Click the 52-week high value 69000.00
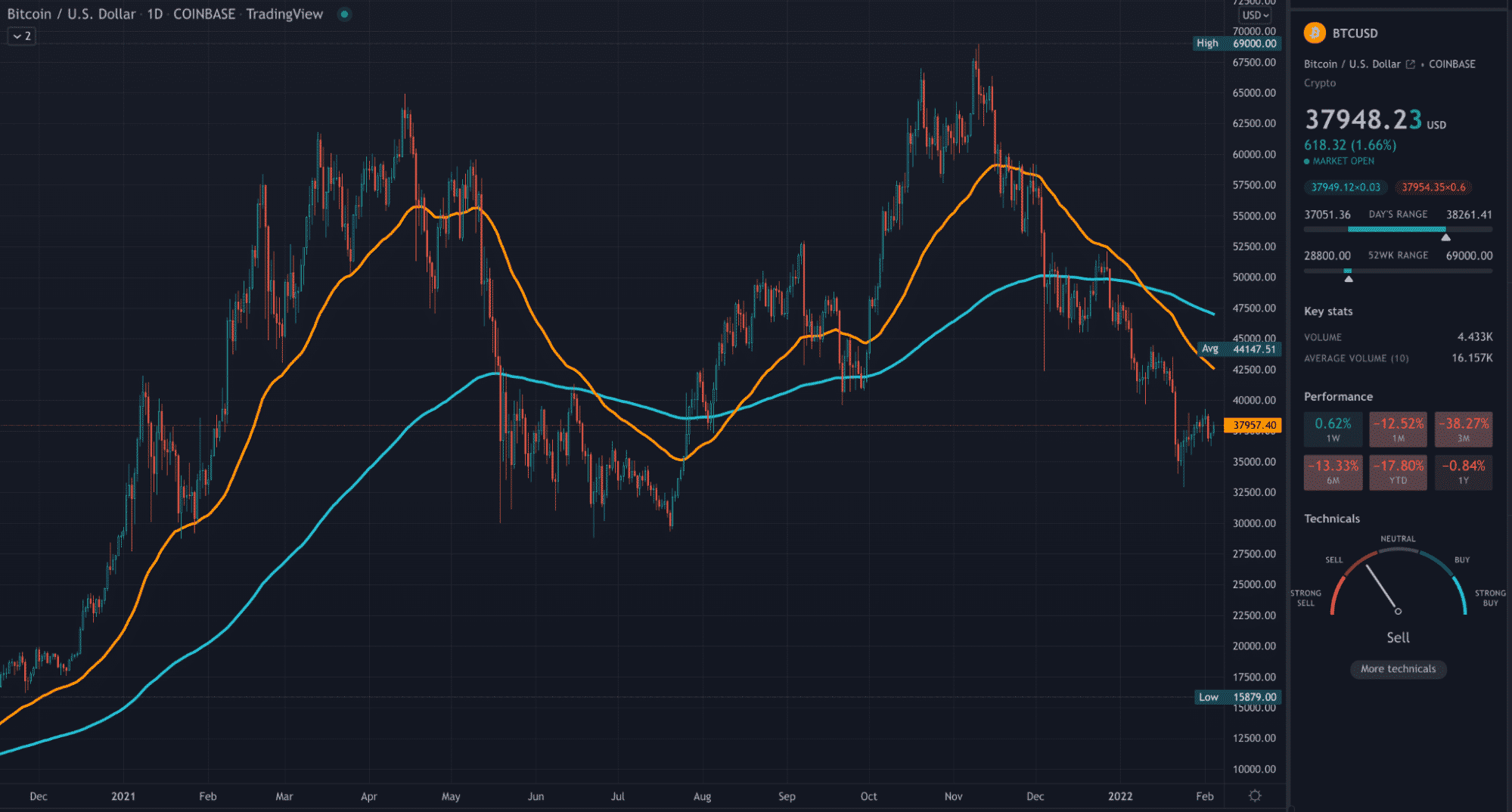 pyautogui.click(x=1469, y=256)
